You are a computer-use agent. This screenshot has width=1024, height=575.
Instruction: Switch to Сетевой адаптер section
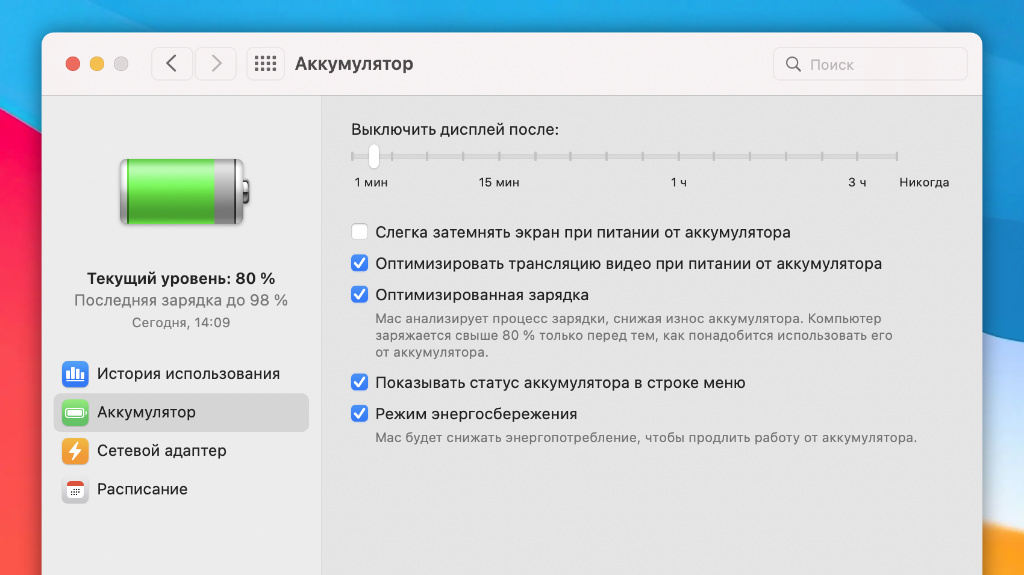coord(181,451)
